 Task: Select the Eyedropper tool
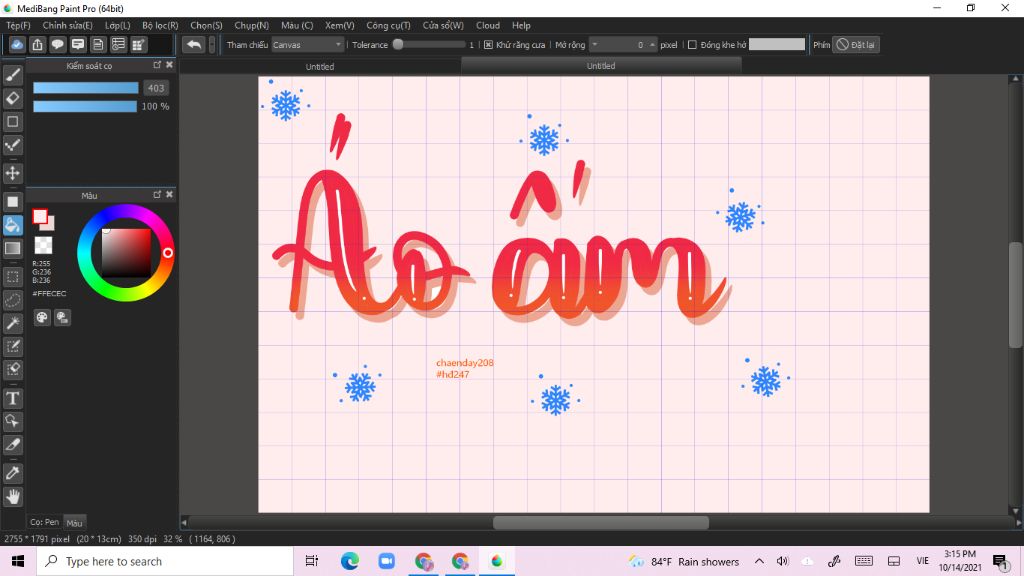tap(12, 473)
